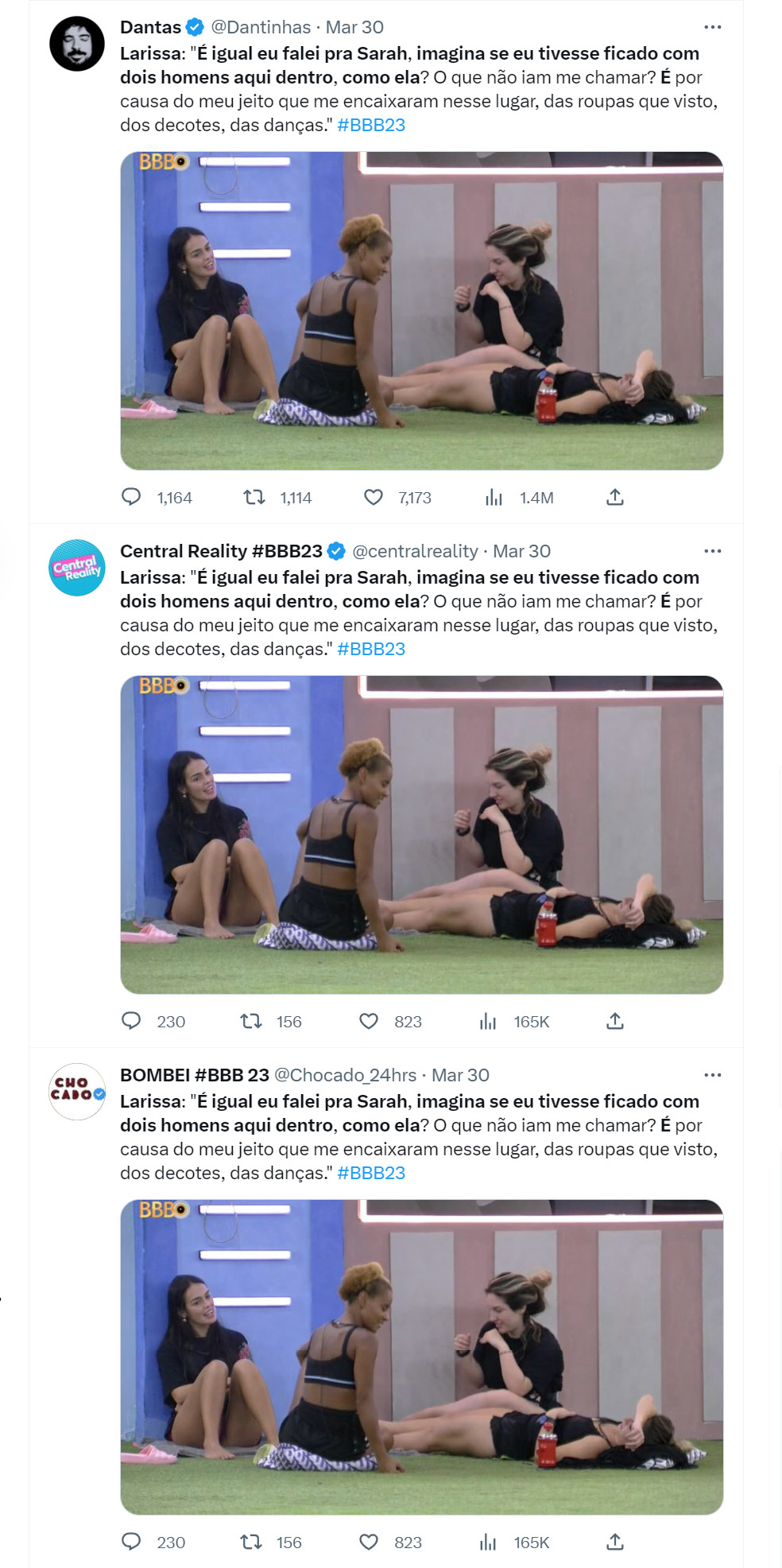This screenshot has width=782, height=1568.
Task: Open more options on Central Reality tweet
Action: (x=713, y=551)
